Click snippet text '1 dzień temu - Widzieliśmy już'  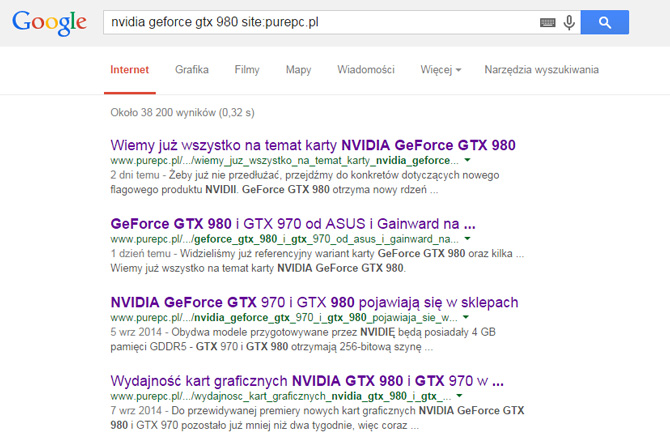tap(317, 261)
